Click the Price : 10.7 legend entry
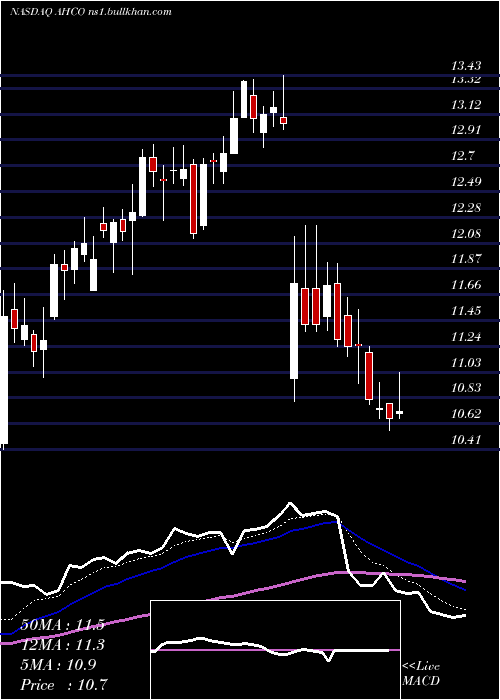The width and height of the screenshot is (500, 700). click(63, 685)
